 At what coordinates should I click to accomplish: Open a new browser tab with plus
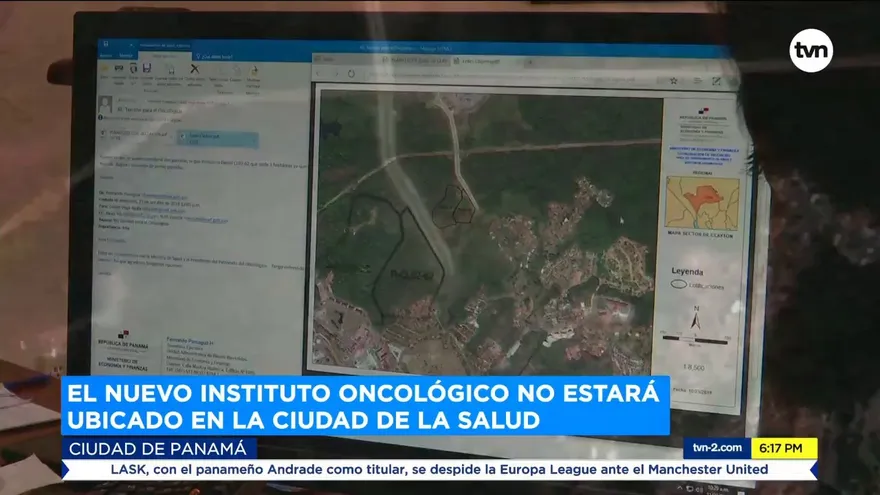(529, 62)
